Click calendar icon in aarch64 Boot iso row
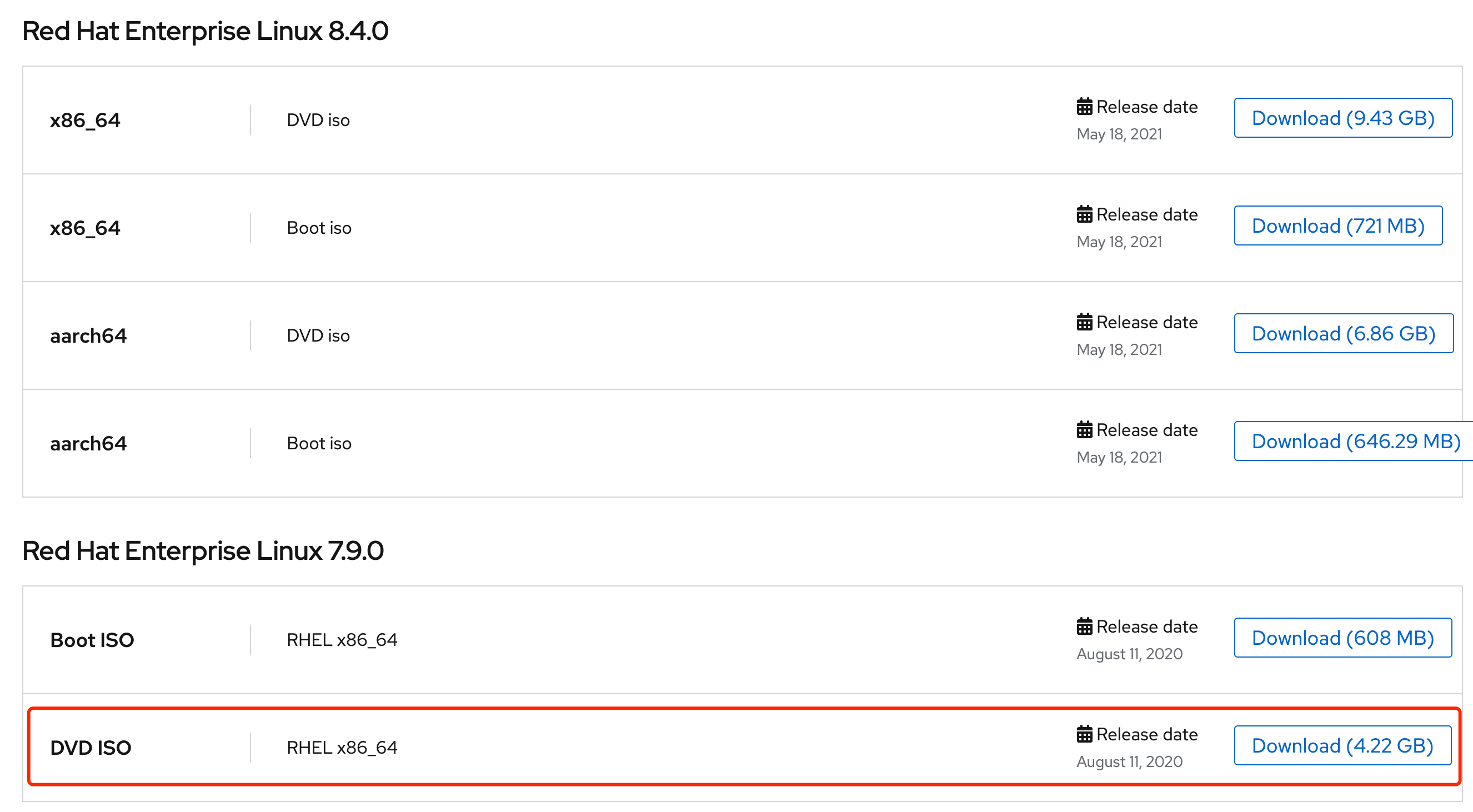 tap(1084, 430)
